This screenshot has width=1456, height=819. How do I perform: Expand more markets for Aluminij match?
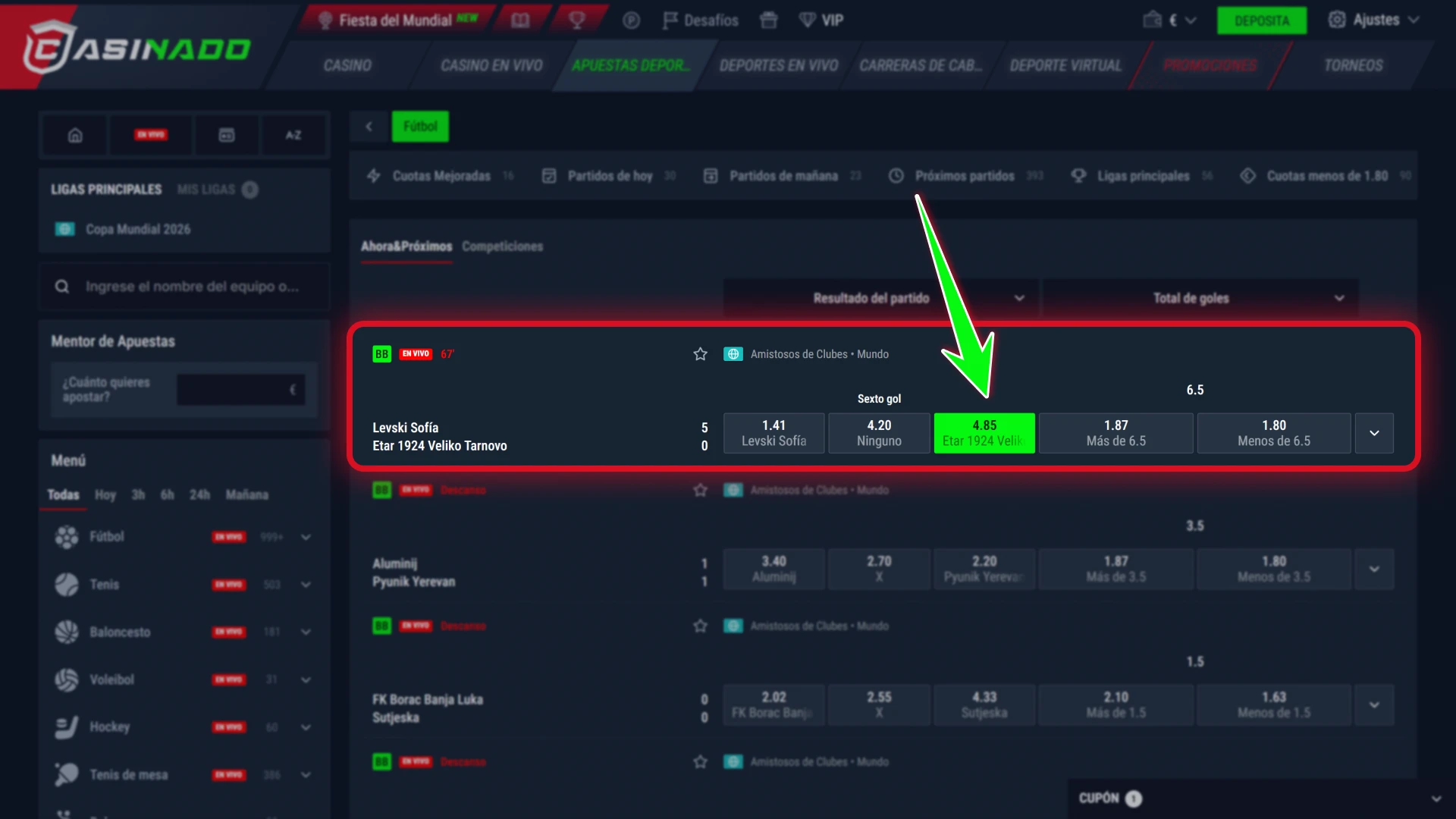[1374, 569]
